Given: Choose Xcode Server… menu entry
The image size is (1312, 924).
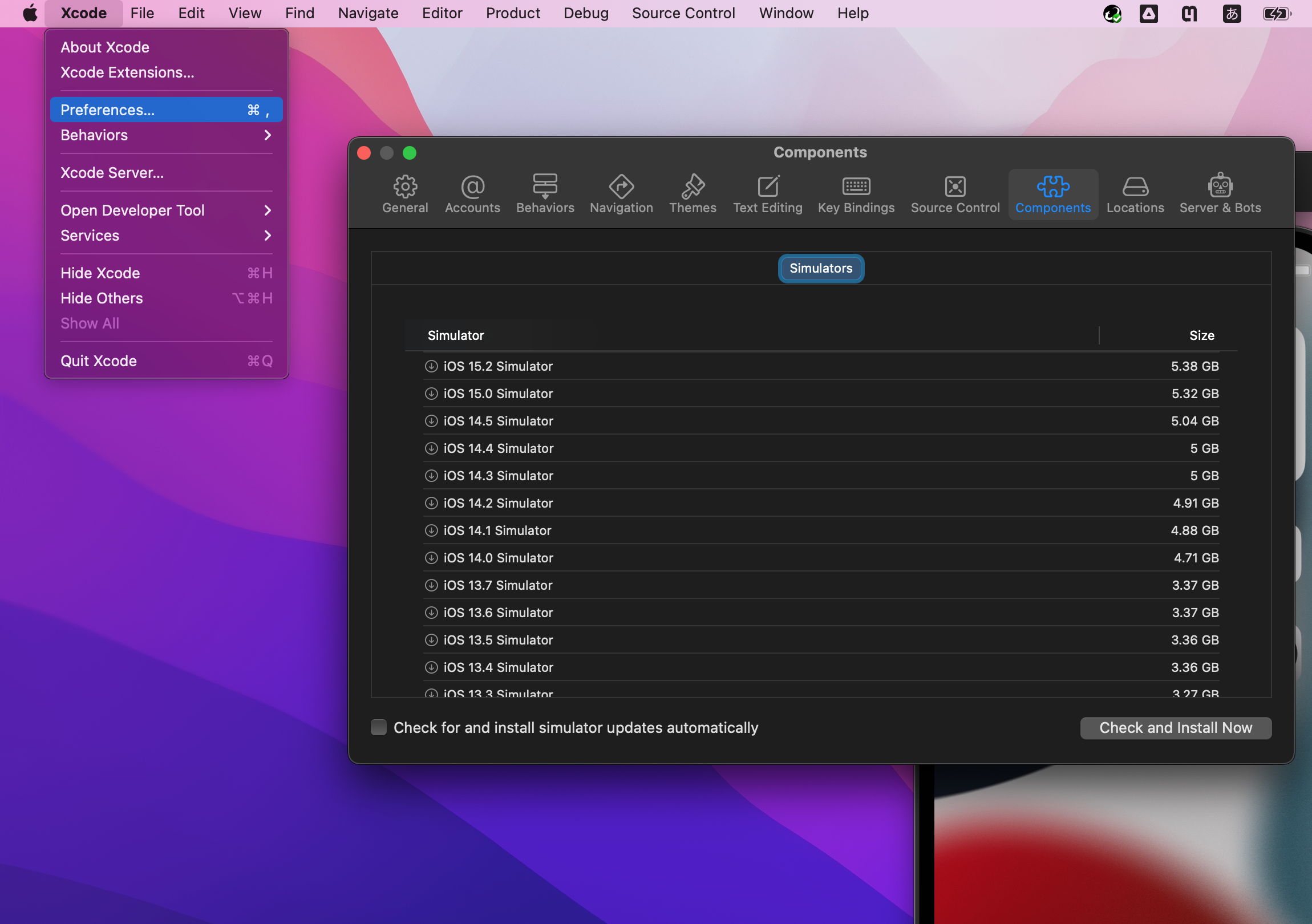Looking at the screenshot, I should click(167, 173).
